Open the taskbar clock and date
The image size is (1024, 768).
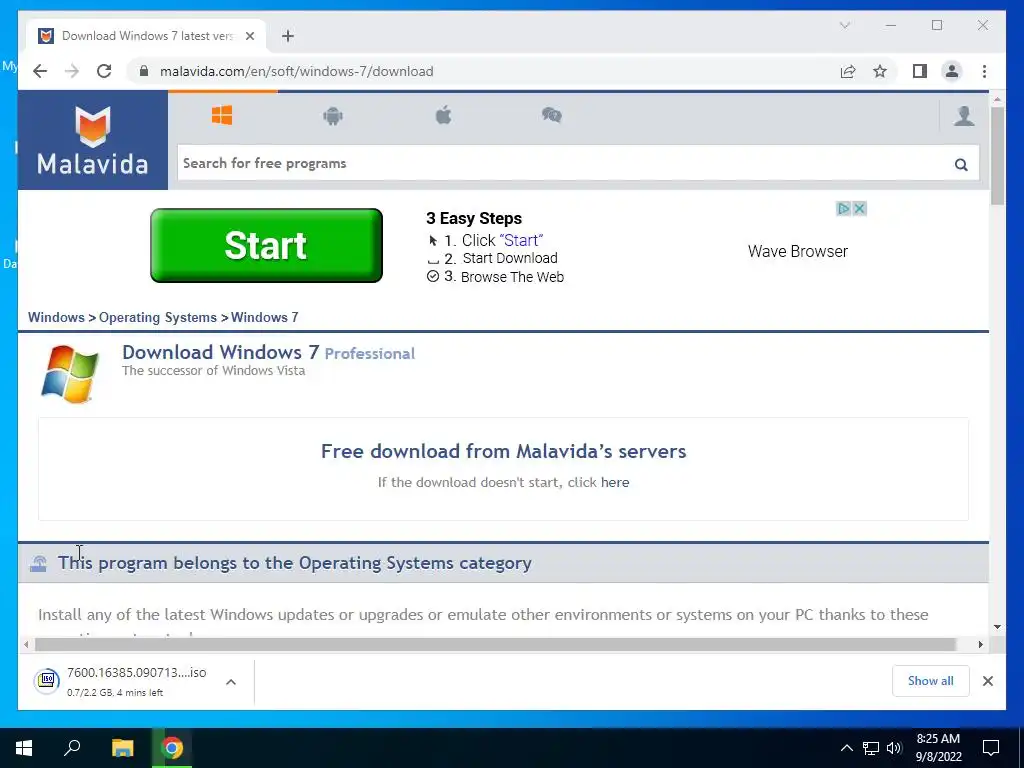[x=938, y=748]
